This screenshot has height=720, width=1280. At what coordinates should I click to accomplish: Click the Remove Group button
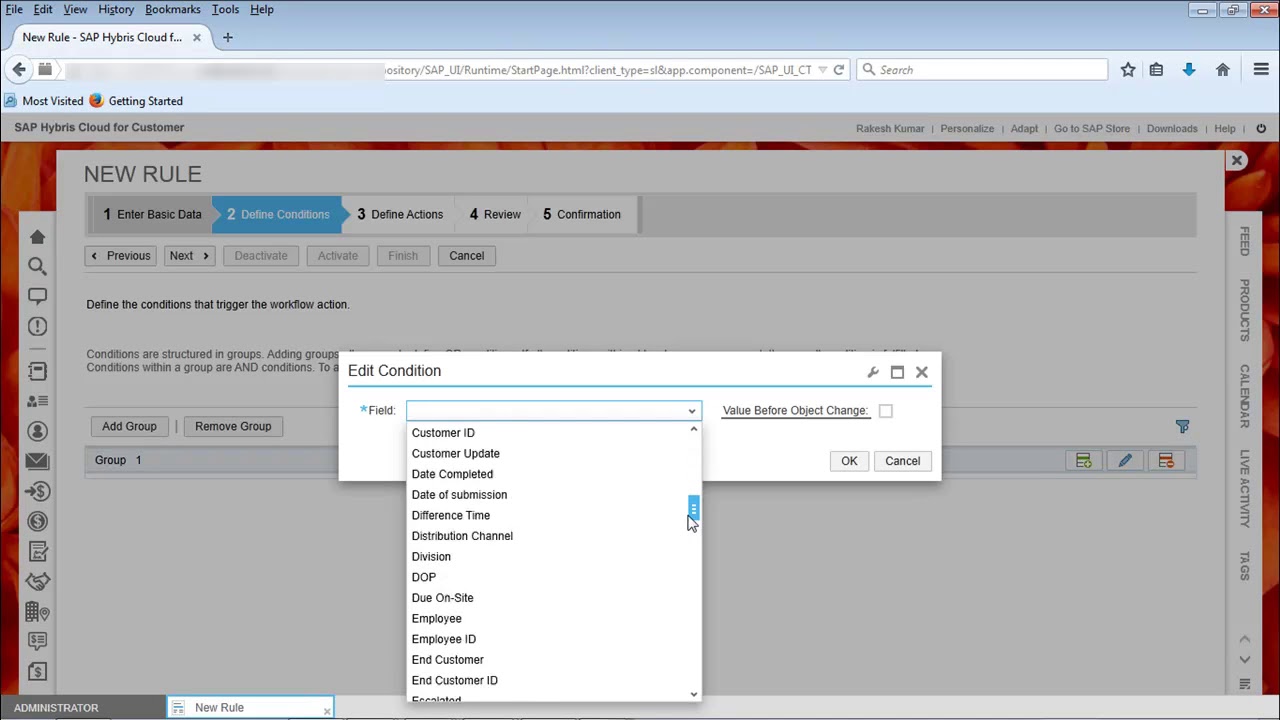click(233, 426)
